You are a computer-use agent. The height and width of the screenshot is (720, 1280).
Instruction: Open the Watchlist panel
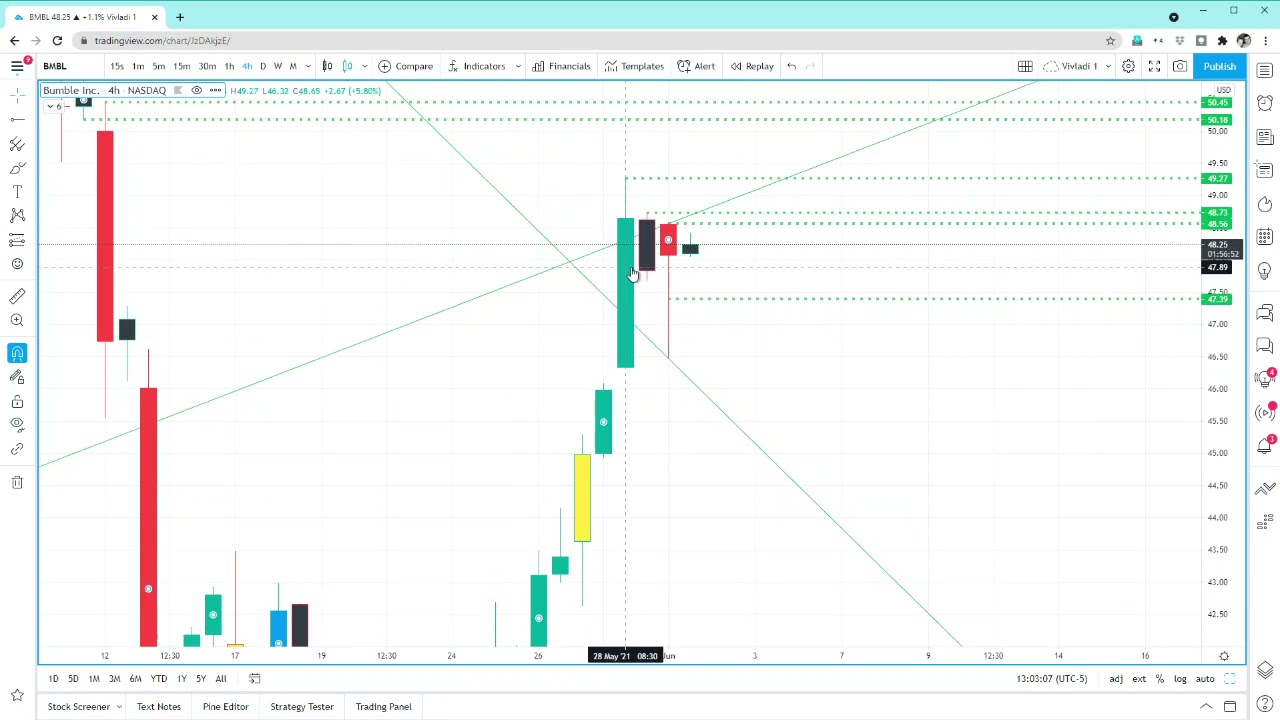click(x=1265, y=71)
